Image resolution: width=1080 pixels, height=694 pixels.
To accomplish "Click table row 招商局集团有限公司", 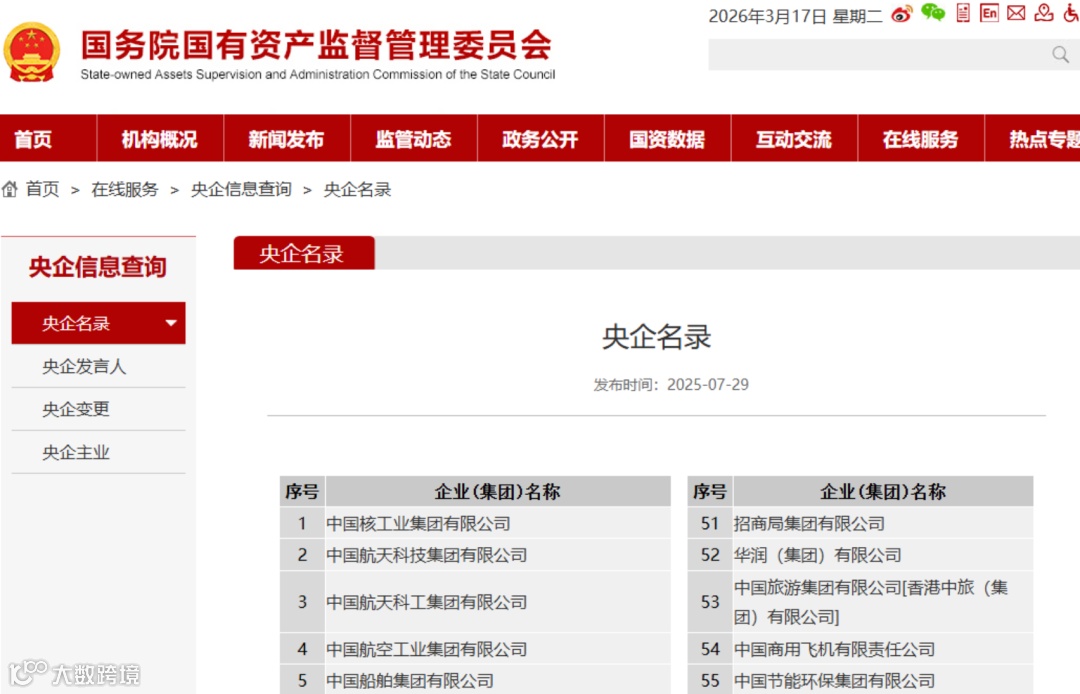I will click(x=860, y=523).
